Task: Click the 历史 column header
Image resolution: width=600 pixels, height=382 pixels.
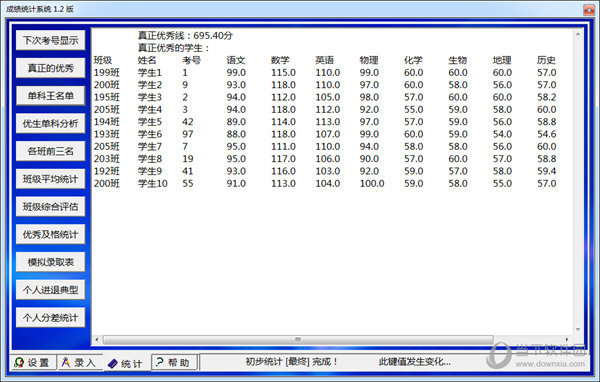Action: [546, 60]
